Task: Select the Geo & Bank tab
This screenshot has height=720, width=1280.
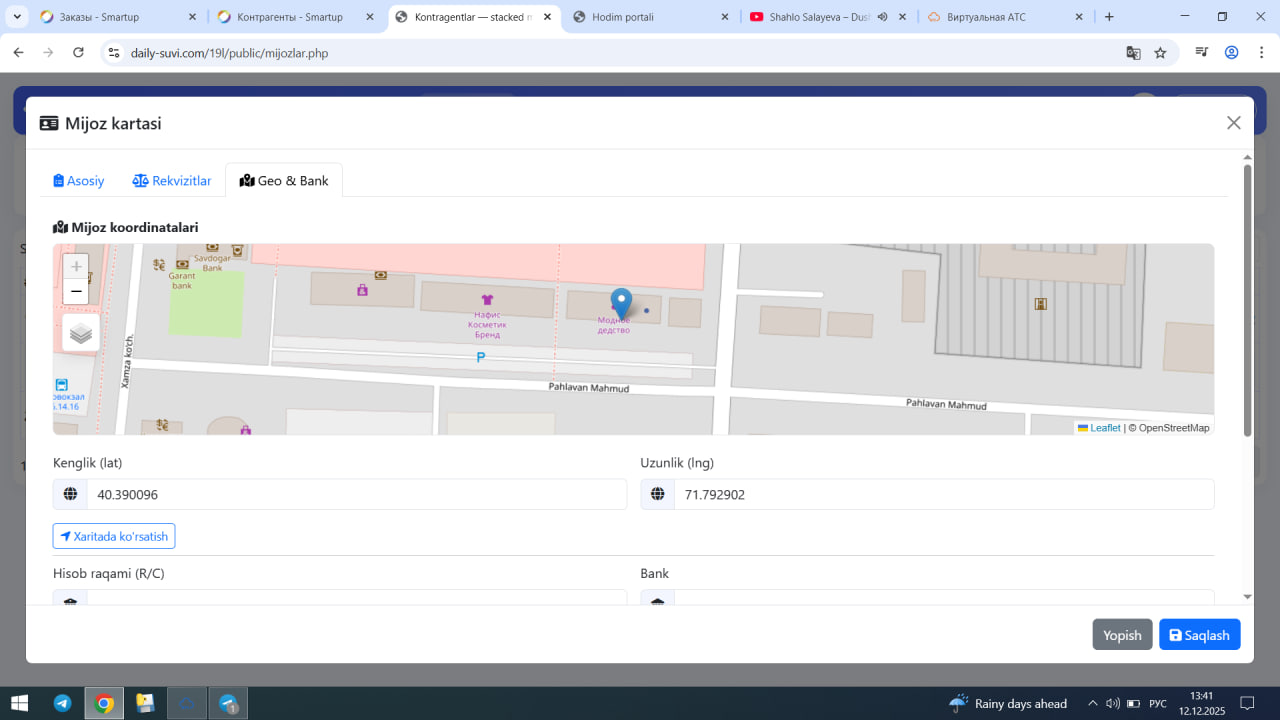Action: point(284,181)
